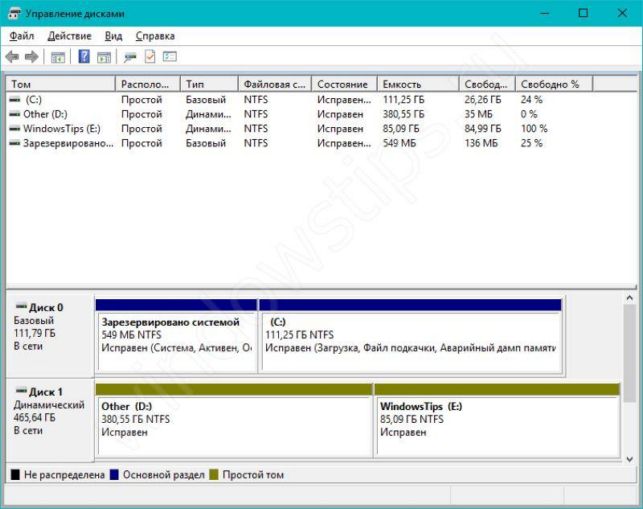Click drive icon next to Other (D:) row

[x=15, y=114]
